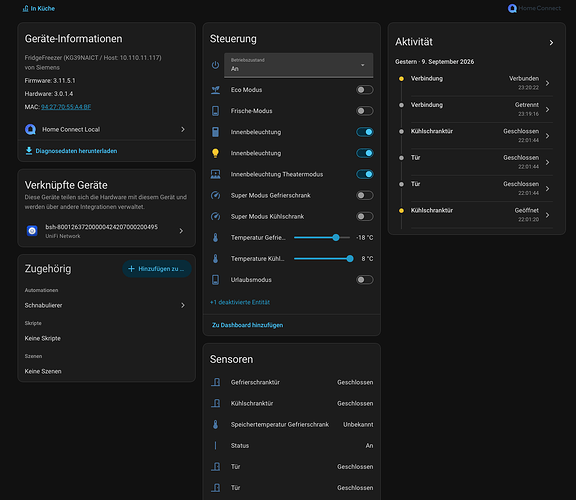The height and width of the screenshot is (500, 576).
Task: Open the Kühlschranktür sensor row
Action: tap(292, 403)
